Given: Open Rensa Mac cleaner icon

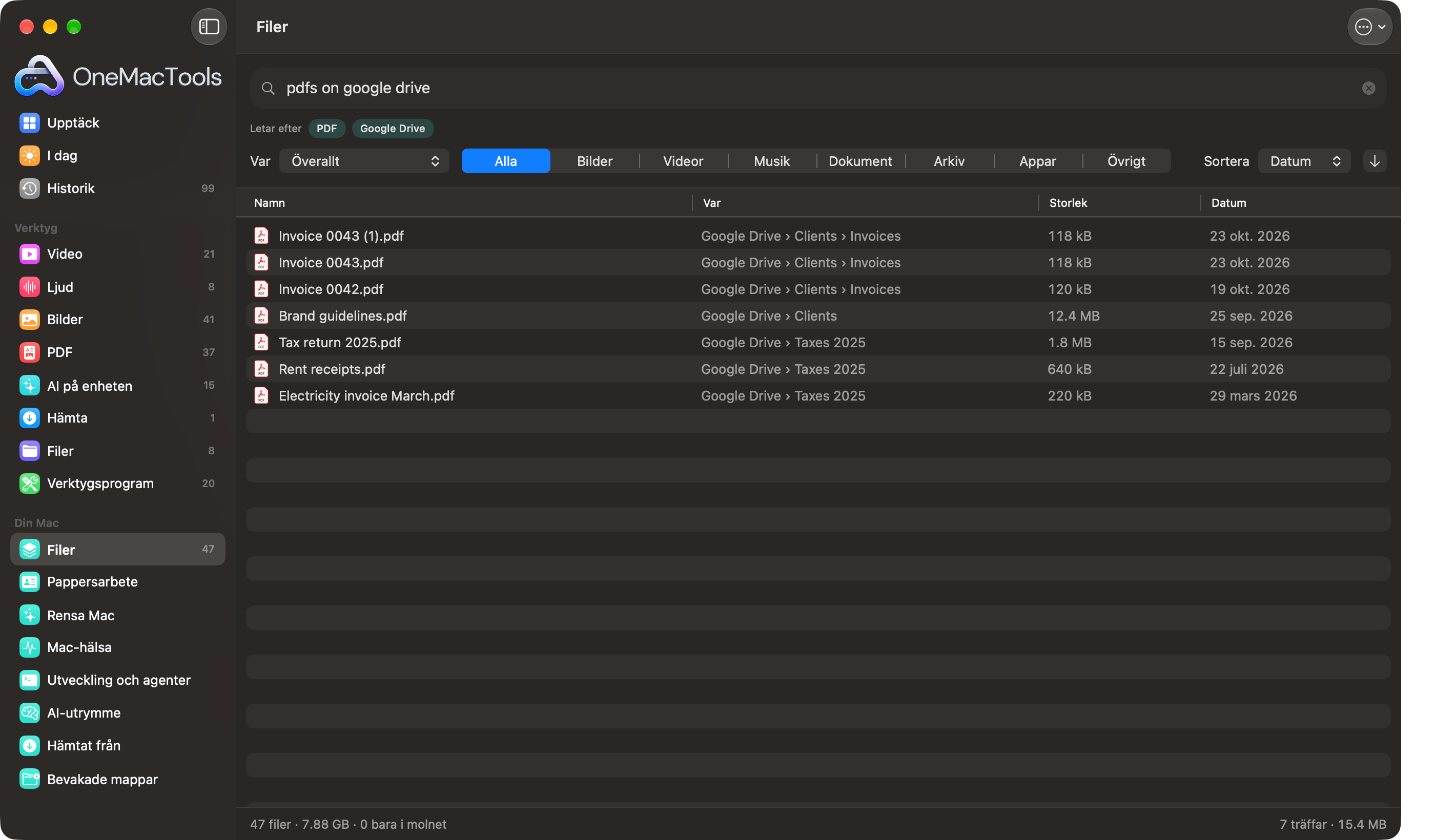Looking at the screenshot, I should [30, 615].
